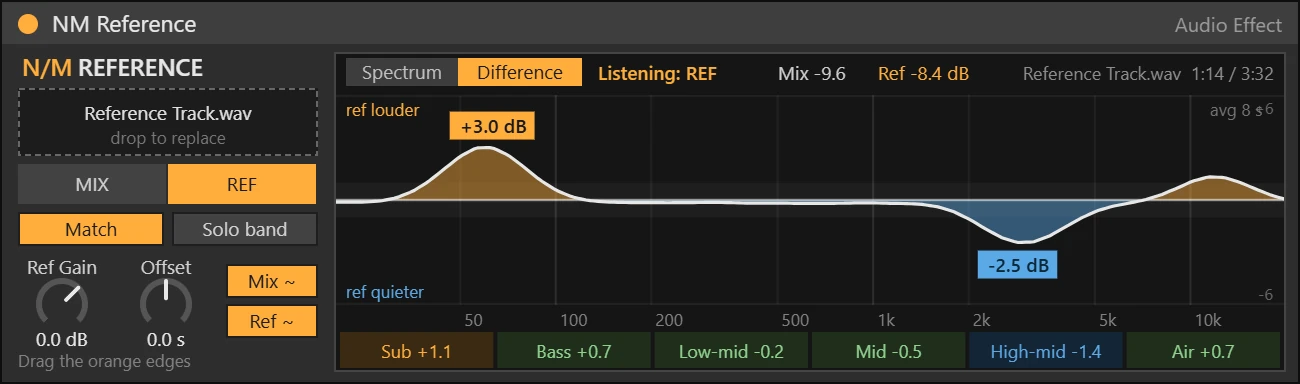Click the Mix -9.6 loudness readout
Viewport: 1300px width, 384px height.
[x=812, y=73]
